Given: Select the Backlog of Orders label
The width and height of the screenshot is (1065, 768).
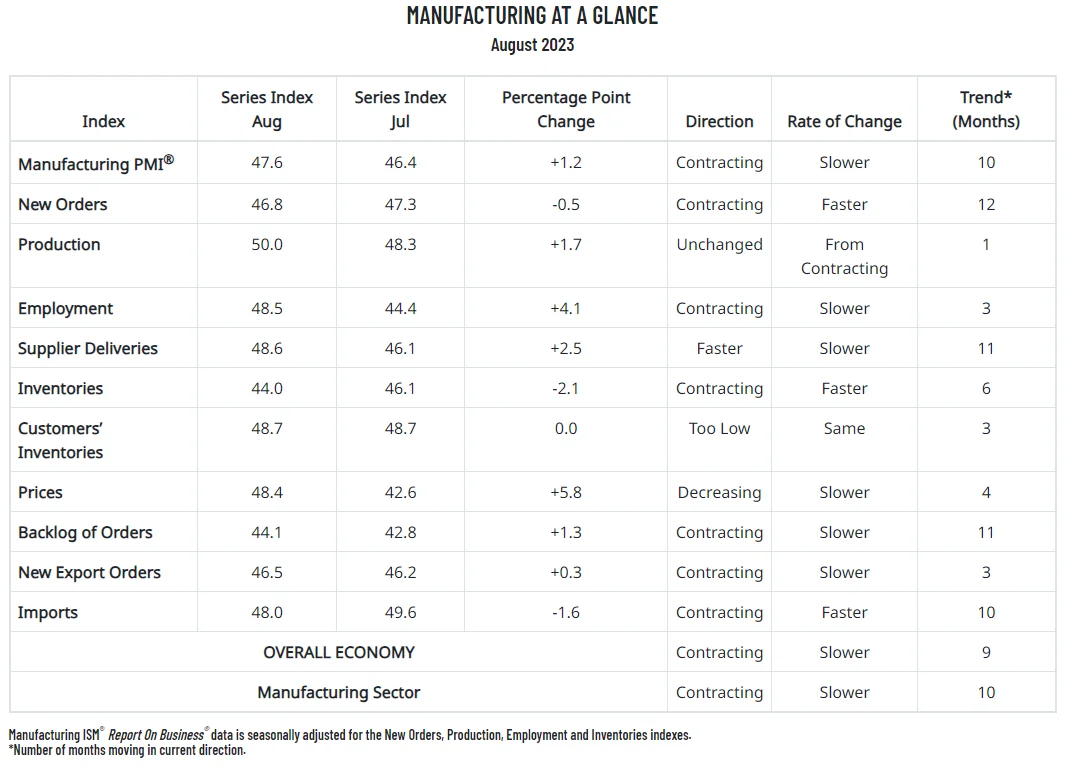Looking at the screenshot, I should click(x=85, y=532).
